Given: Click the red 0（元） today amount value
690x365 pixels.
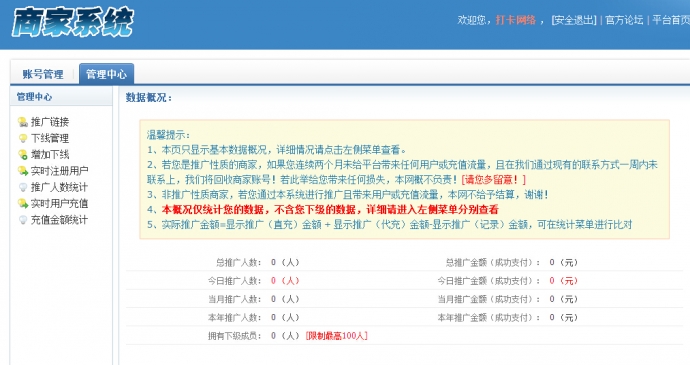Looking at the screenshot, I should [563, 281].
